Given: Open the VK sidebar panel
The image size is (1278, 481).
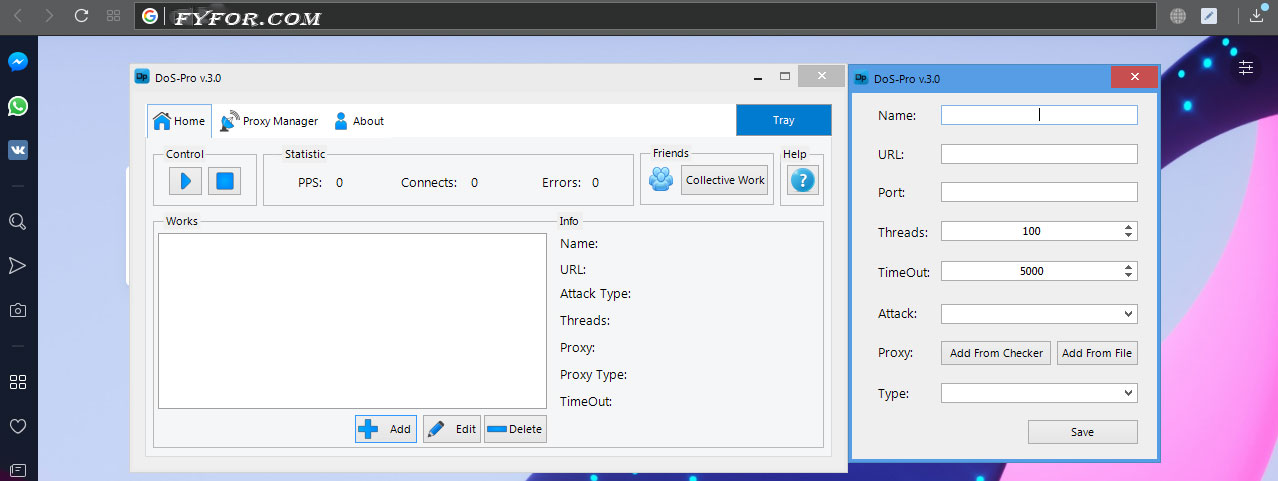Looking at the screenshot, I should (x=17, y=150).
